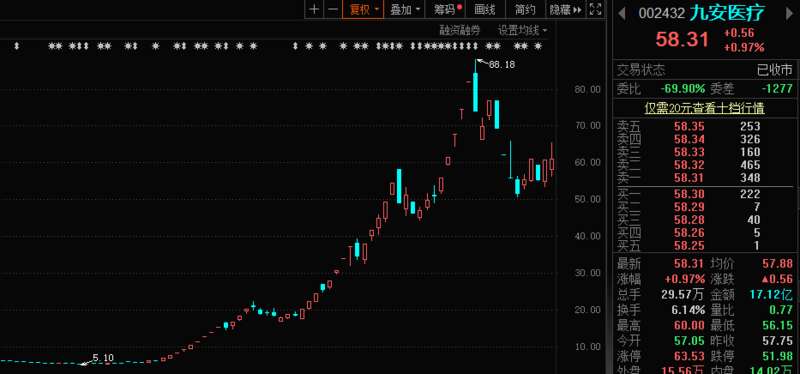Toggle 画线 drawing tools

[x=485, y=9]
